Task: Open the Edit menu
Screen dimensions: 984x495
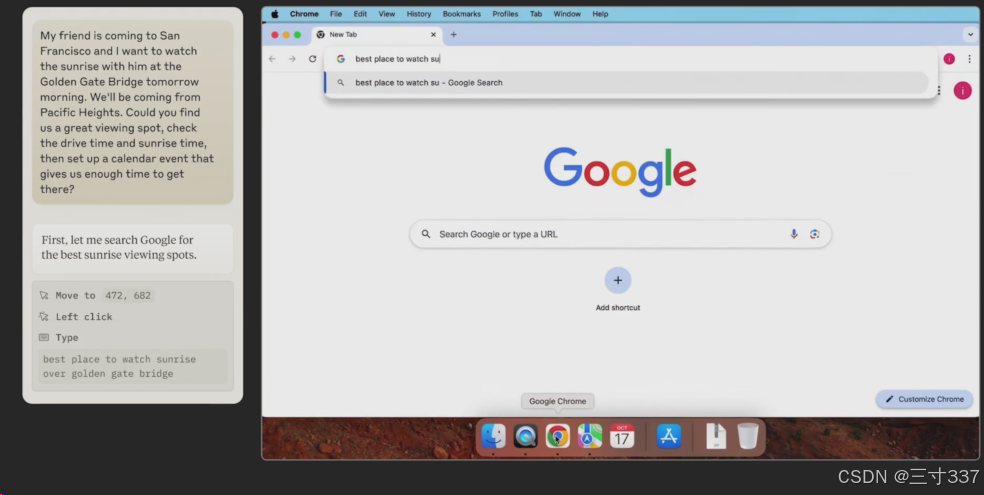Action: [x=360, y=14]
